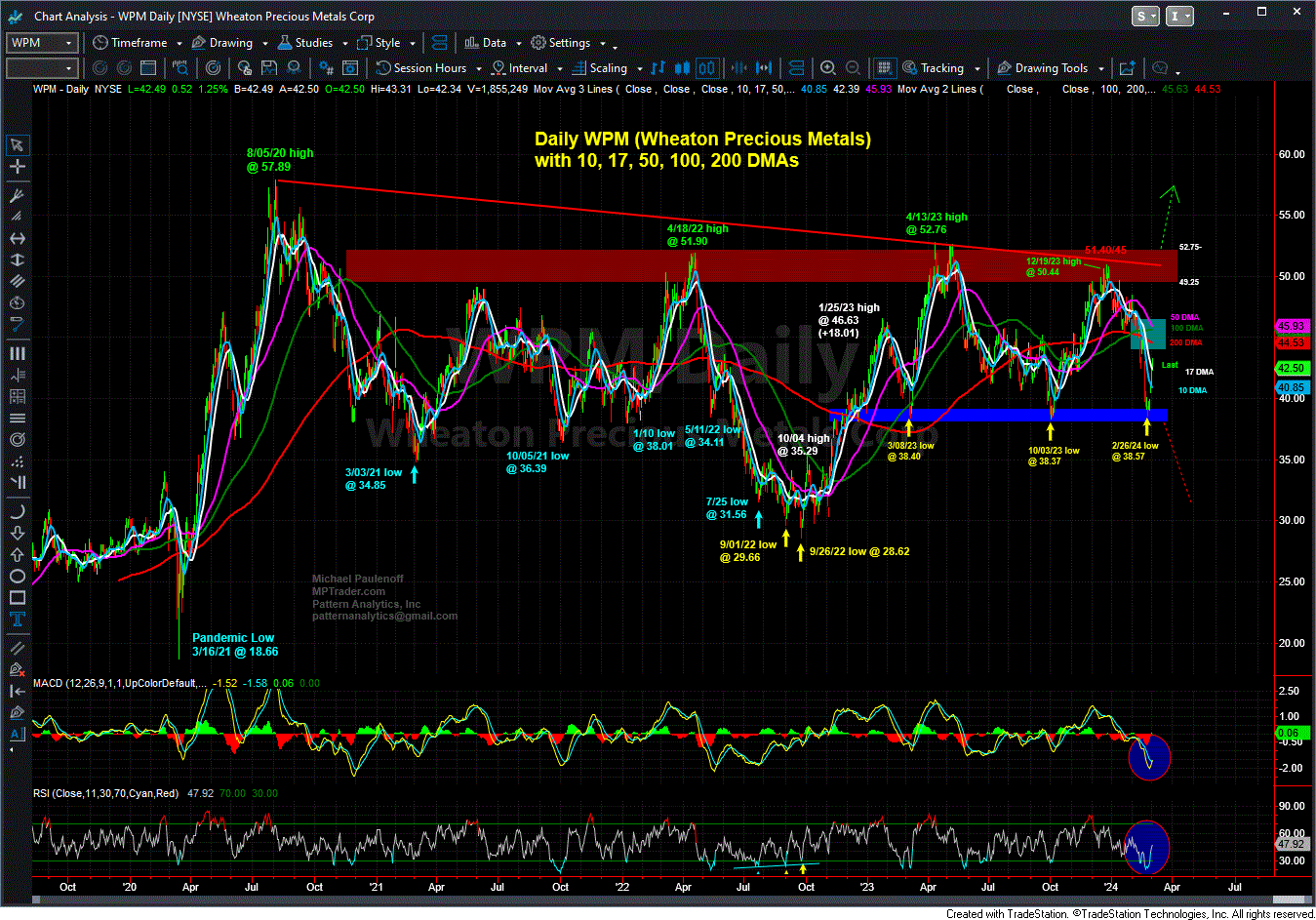Viewport: 1316px width, 920px height.
Task: Open the Data menu
Action: point(486,43)
